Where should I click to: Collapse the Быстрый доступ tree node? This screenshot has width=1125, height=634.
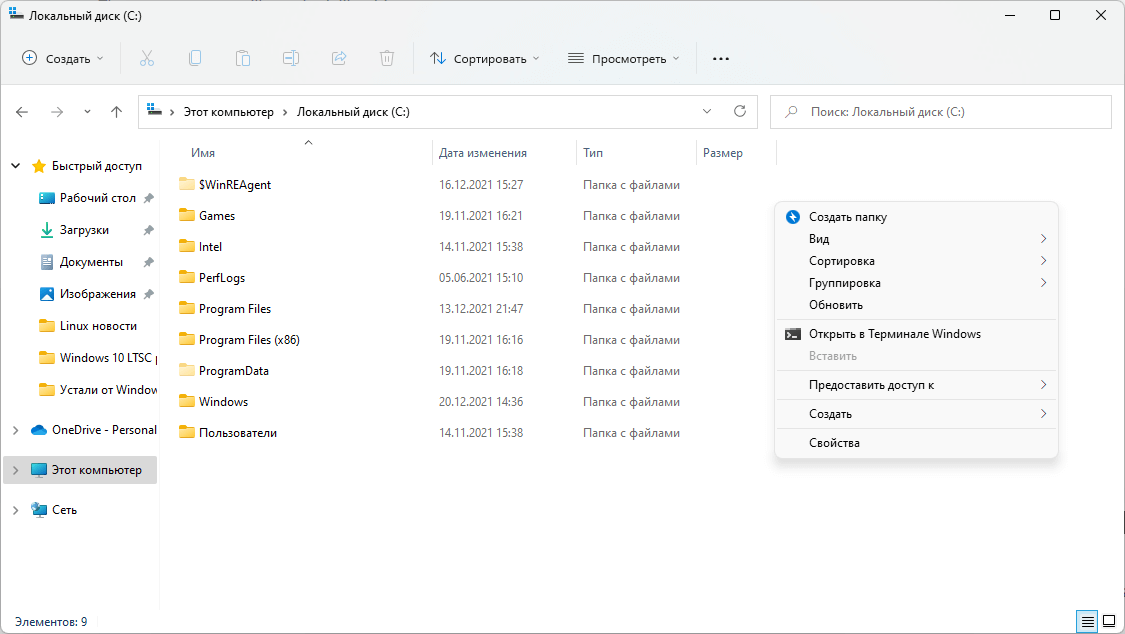pos(15,166)
